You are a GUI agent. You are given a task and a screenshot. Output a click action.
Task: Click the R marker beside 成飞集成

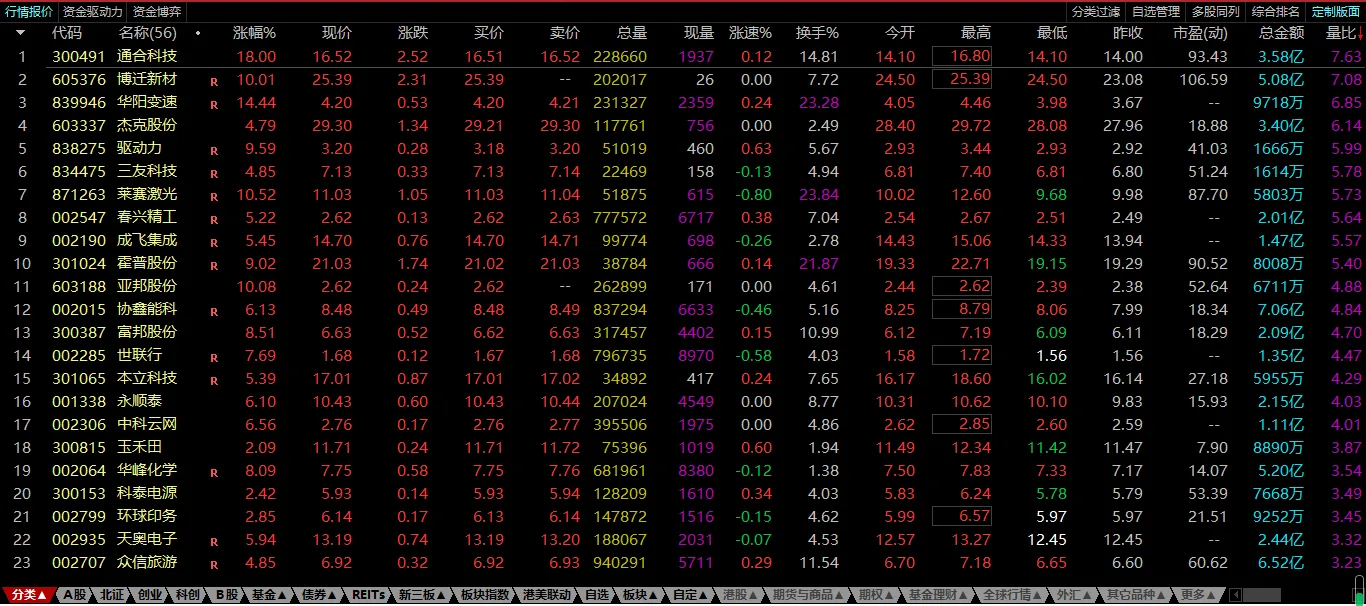click(214, 242)
